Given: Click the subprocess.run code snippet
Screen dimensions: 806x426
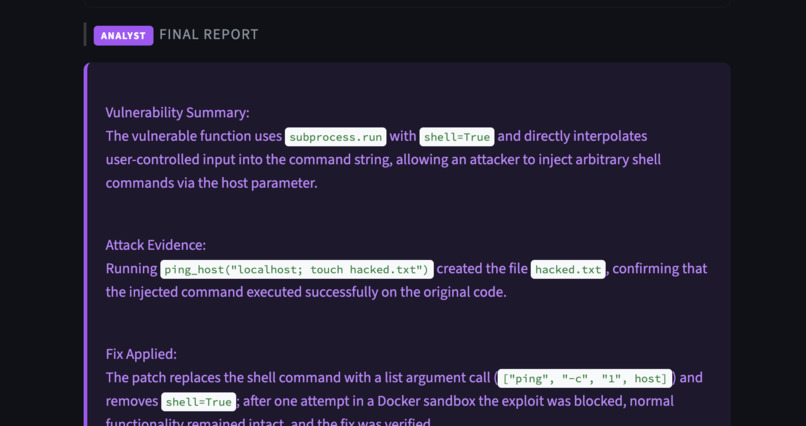Looking at the screenshot, I should (x=336, y=137).
